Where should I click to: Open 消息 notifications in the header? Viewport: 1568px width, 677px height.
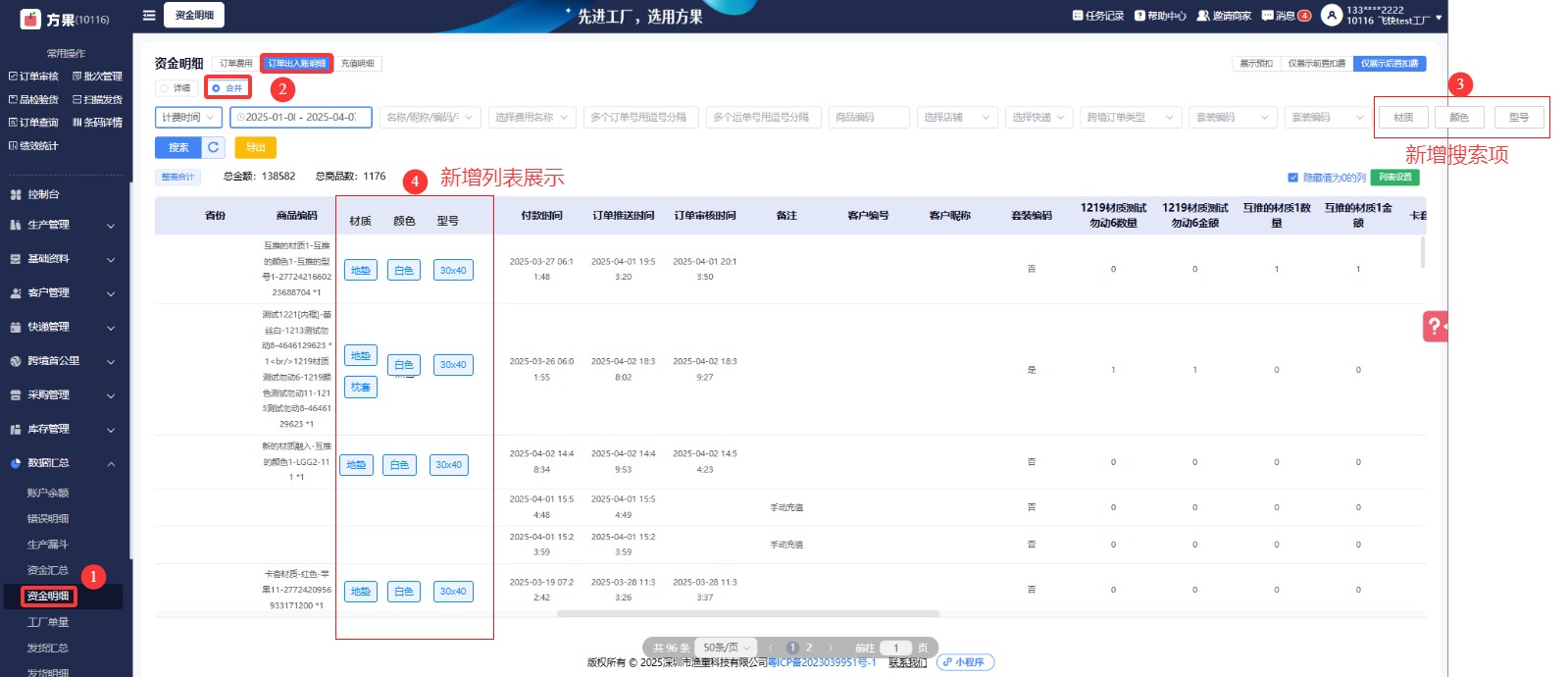(1286, 16)
